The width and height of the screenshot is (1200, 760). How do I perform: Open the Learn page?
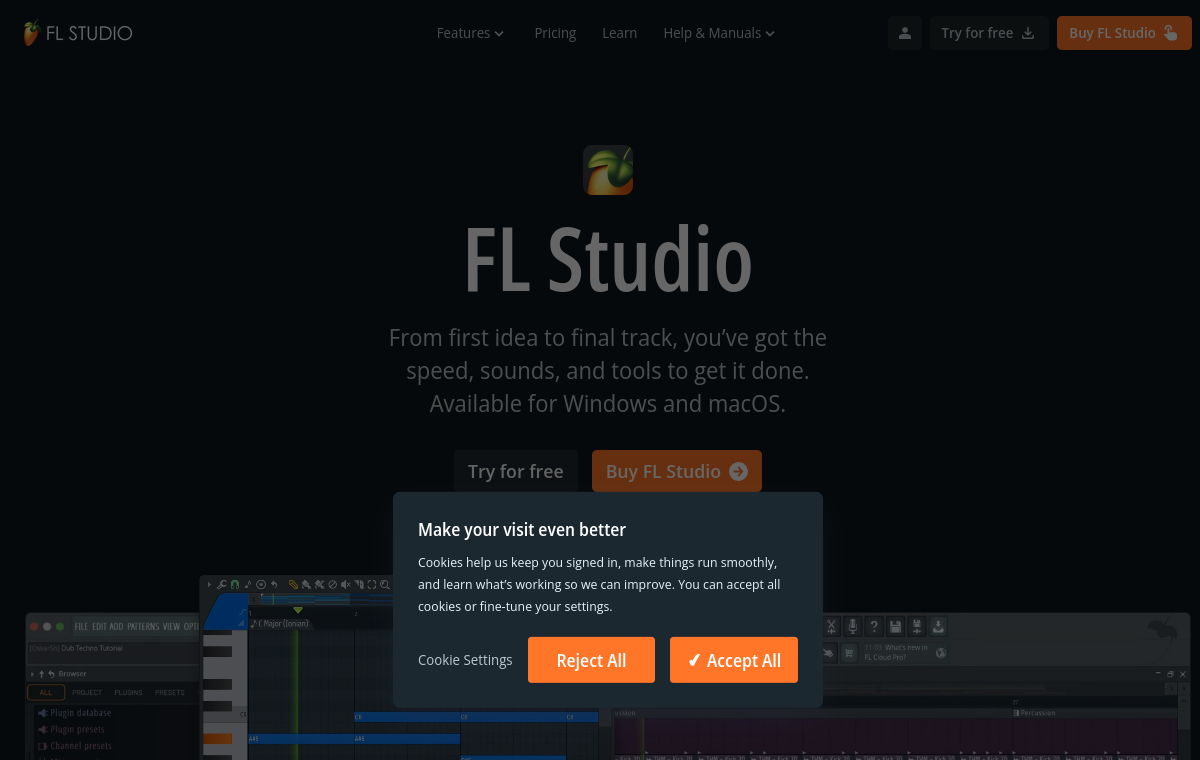tap(619, 33)
